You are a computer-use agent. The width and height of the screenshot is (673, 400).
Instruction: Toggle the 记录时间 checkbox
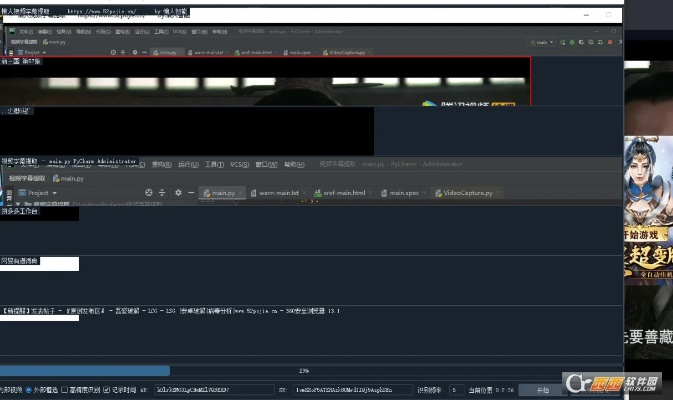(x=106, y=390)
